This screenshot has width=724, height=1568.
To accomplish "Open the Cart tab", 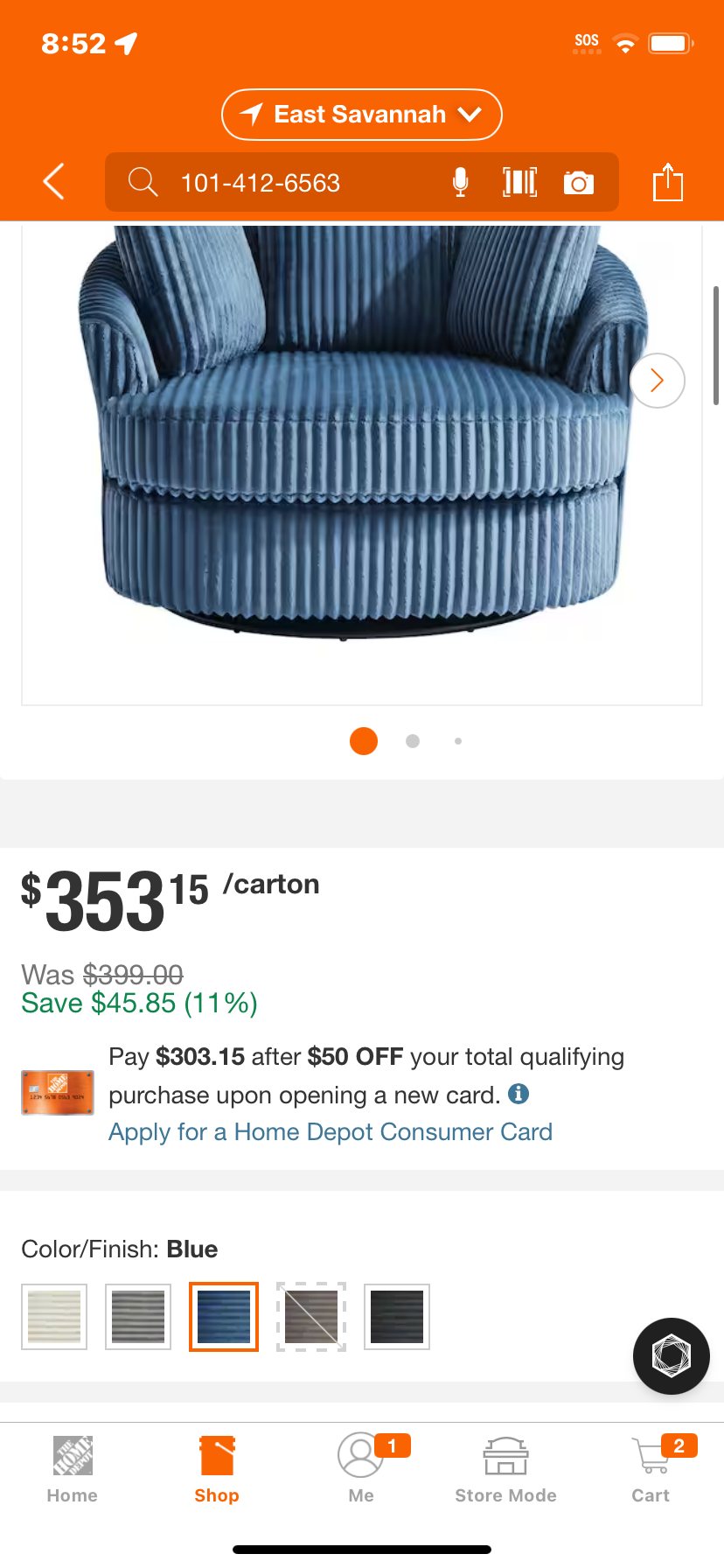I will tap(651, 1470).
